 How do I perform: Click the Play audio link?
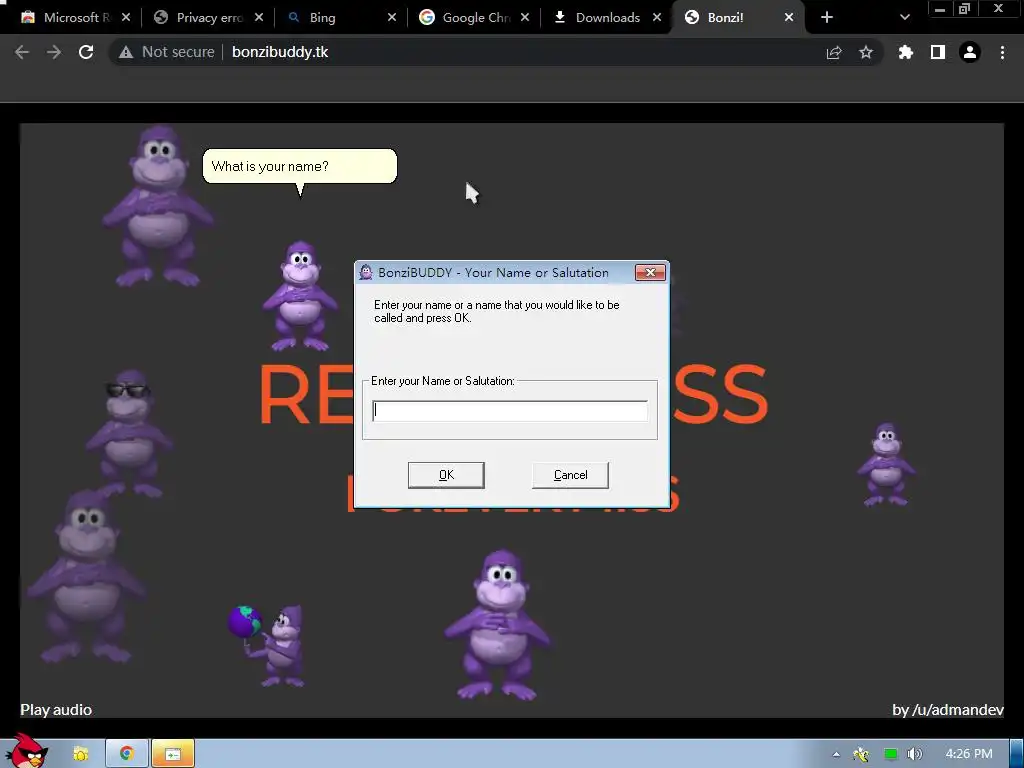click(56, 709)
